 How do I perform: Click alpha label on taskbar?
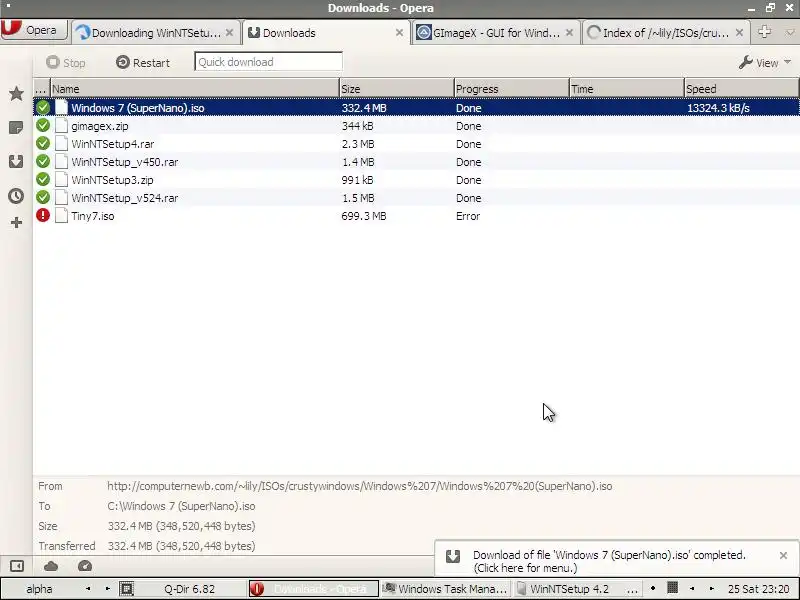pyautogui.click(x=39, y=589)
